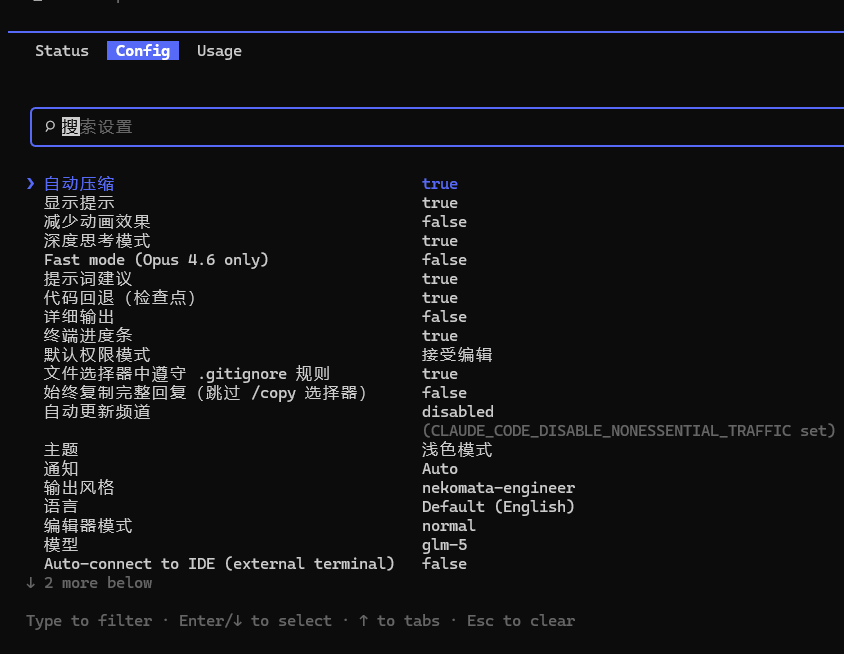Toggle the 减少动画效果 false value

click(x=444, y=222)
